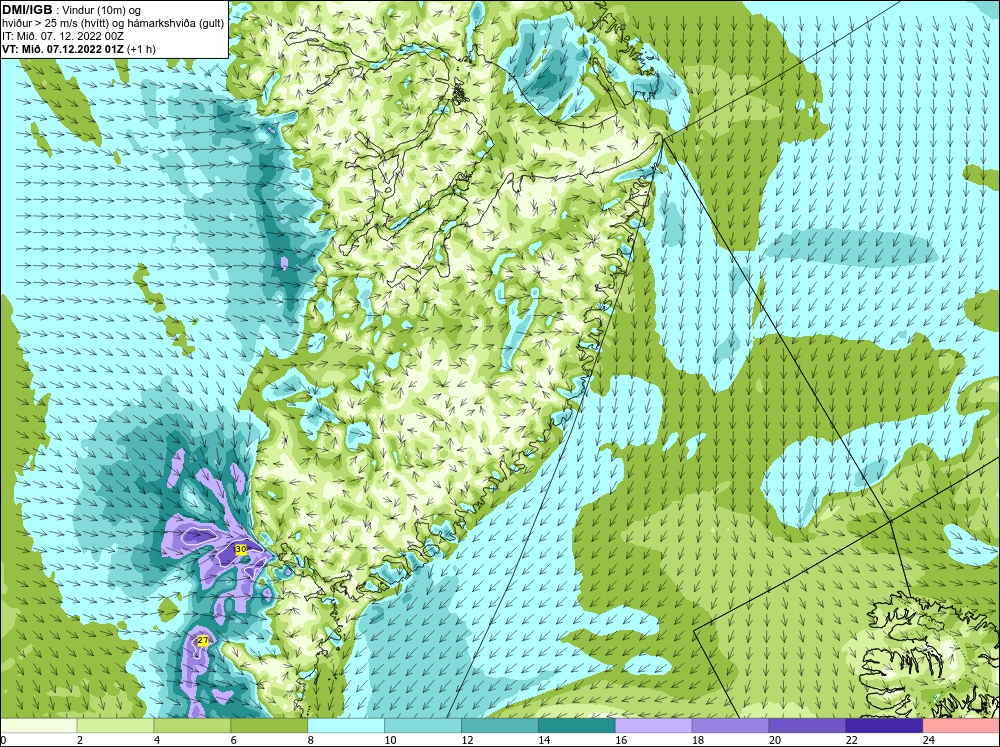Select the pink above-24 m/s swatch
1000x747 pixels.
tap(961, 726)
